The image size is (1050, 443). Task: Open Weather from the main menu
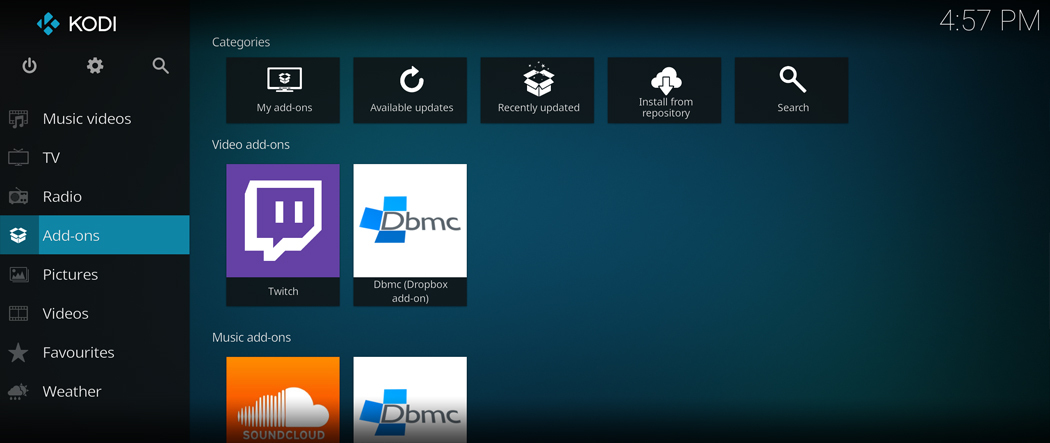pos(94,391)
